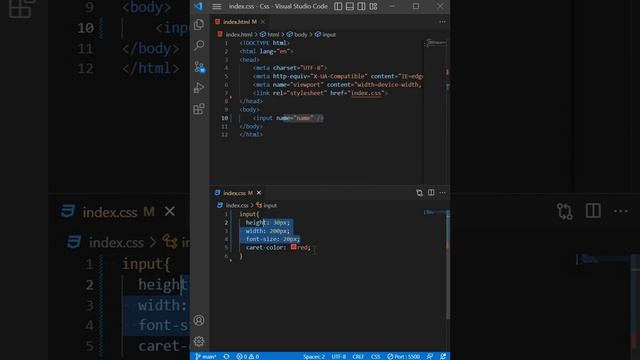640x360 pixels.
Task: Open the Accounts menu icon
Action: 199,320
